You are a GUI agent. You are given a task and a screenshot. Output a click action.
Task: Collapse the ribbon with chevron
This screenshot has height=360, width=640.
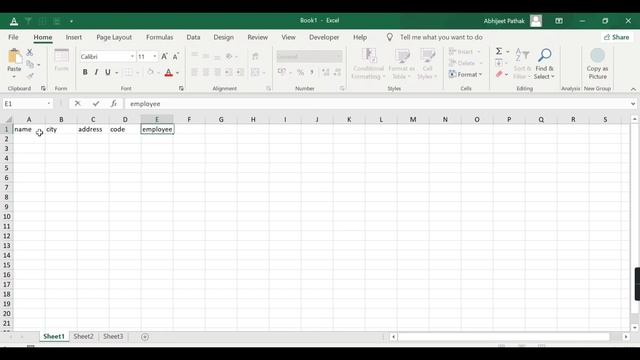[x=633, y=89]
